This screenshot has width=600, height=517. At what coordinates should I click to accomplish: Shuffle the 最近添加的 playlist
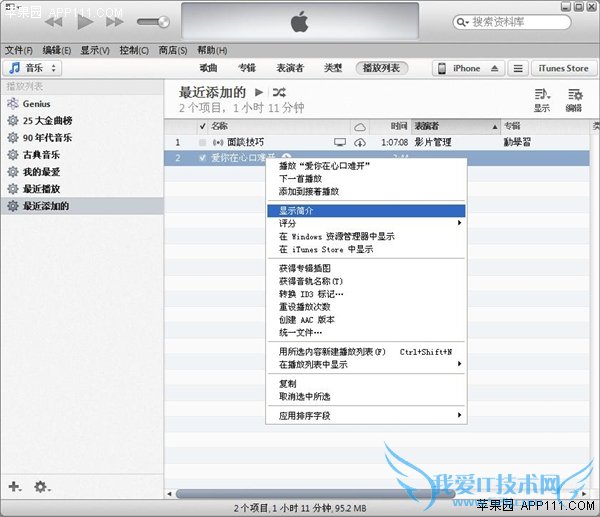279,92
